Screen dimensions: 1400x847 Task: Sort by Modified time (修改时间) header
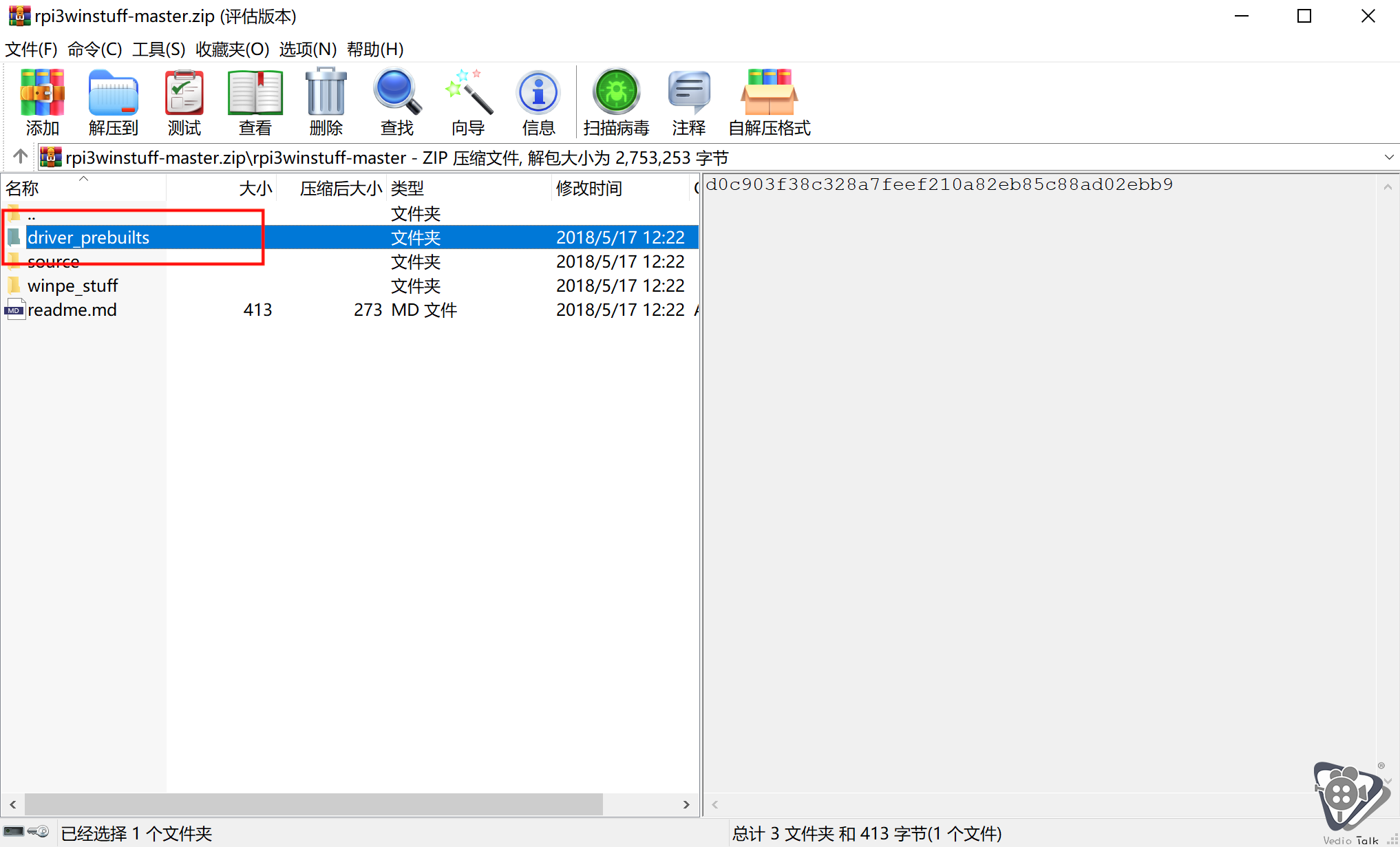coord(620,188)
